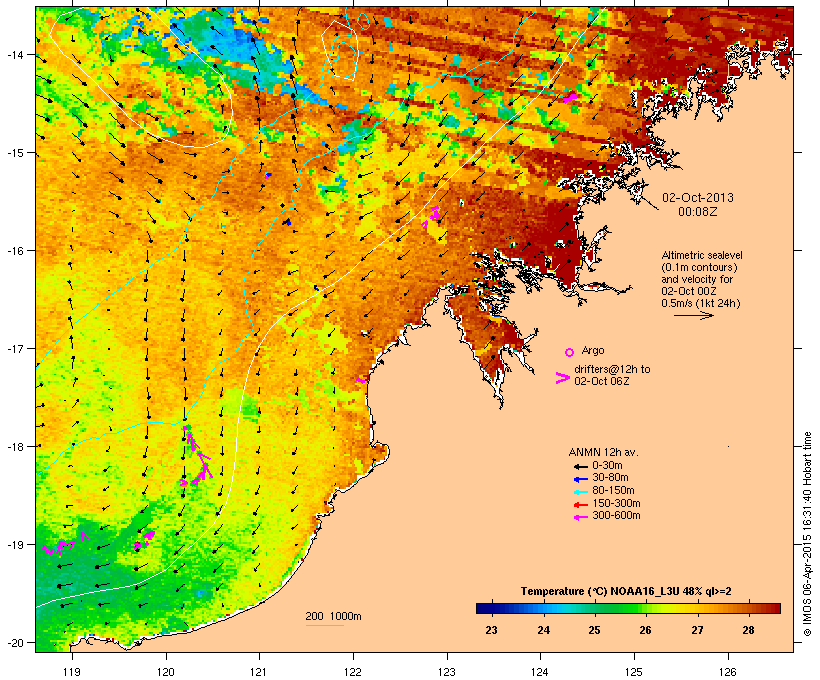820x680 pixels.
Task: Click the 0.5m/s velocity scale arrow
Action: (694, 315)
